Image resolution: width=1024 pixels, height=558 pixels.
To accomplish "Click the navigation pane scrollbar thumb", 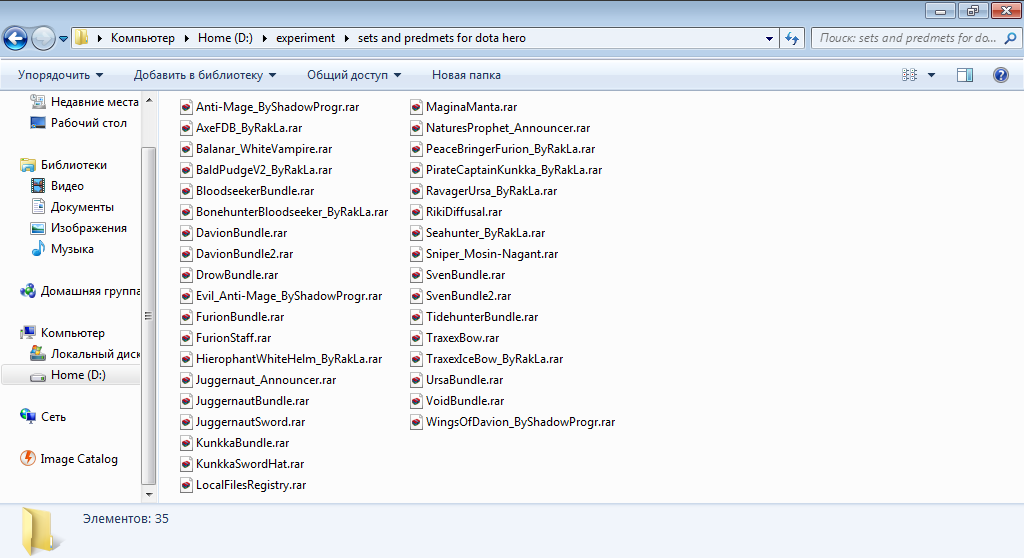I will pos(149,316).
